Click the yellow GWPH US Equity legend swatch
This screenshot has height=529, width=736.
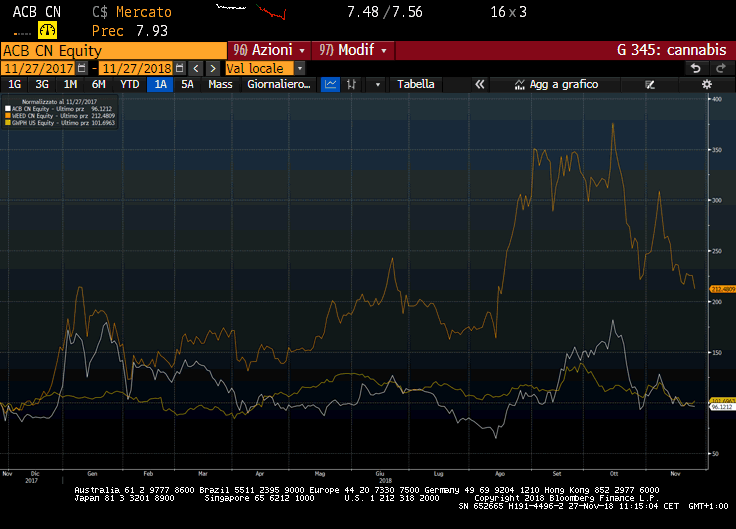point(8,123)
